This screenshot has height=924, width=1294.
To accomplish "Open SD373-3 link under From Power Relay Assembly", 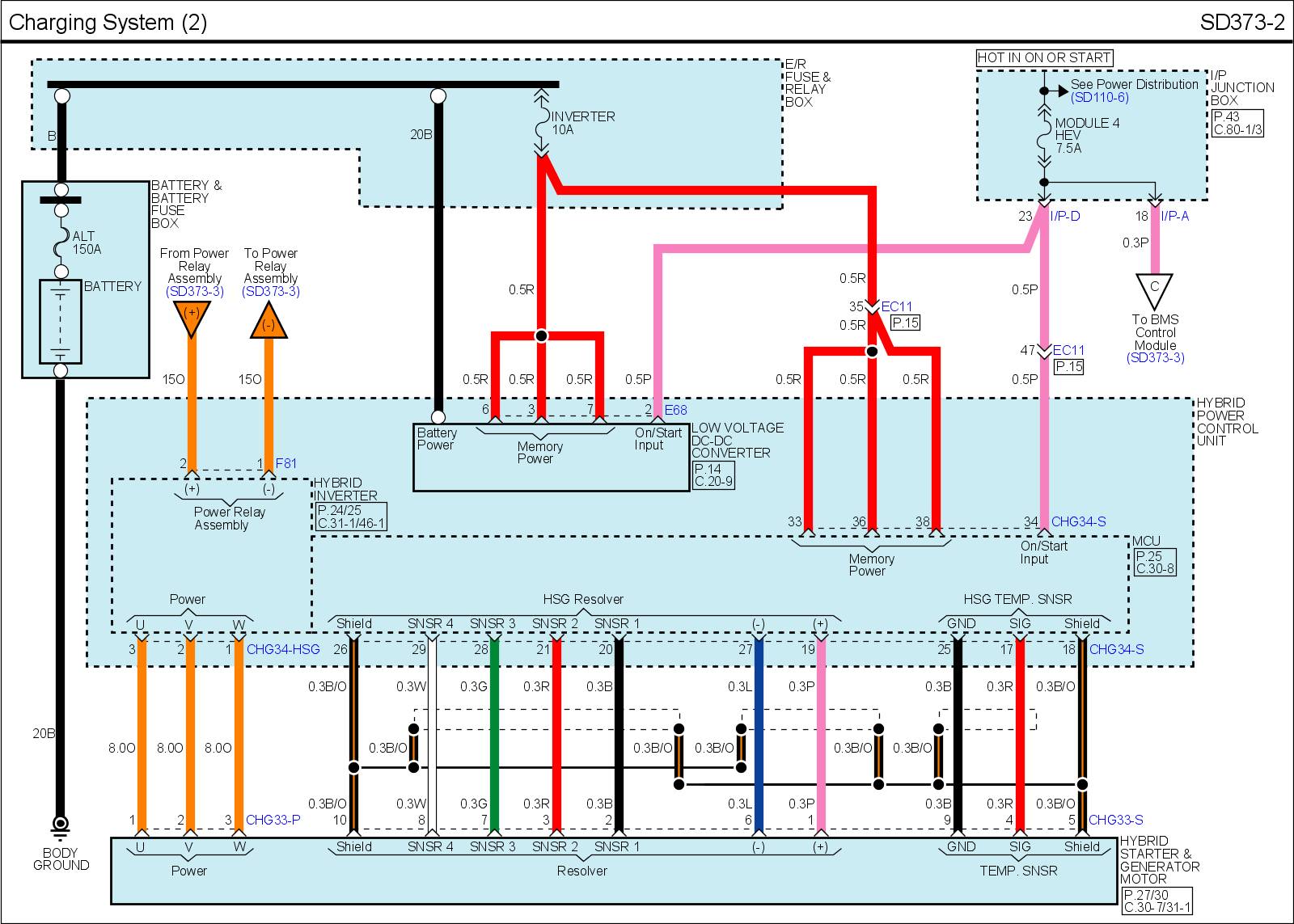I will tap(194, 291).
